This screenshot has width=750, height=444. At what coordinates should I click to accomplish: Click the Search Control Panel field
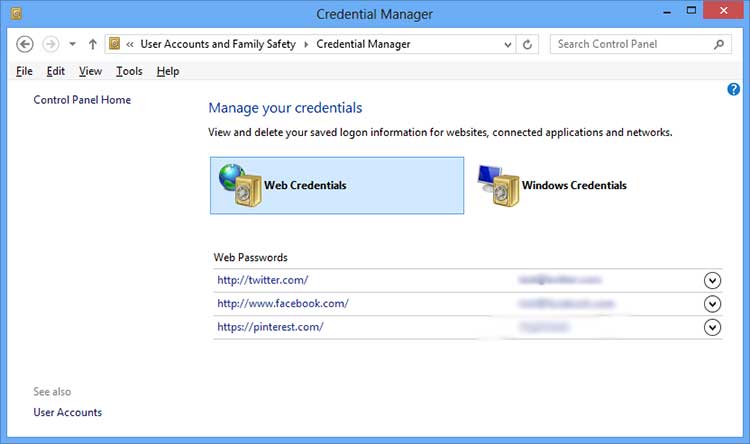click(x=630, y=44)
